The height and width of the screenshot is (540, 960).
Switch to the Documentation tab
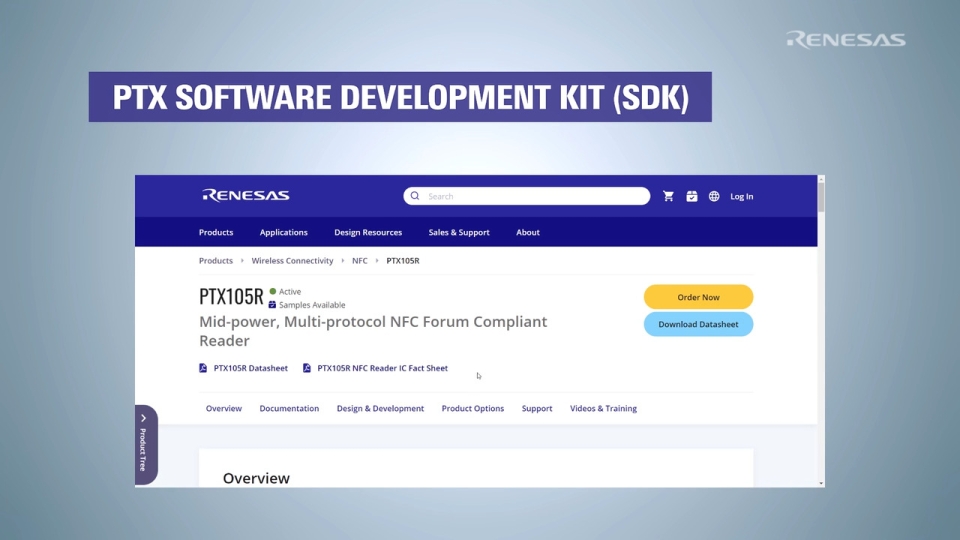[x=289, y=408]
